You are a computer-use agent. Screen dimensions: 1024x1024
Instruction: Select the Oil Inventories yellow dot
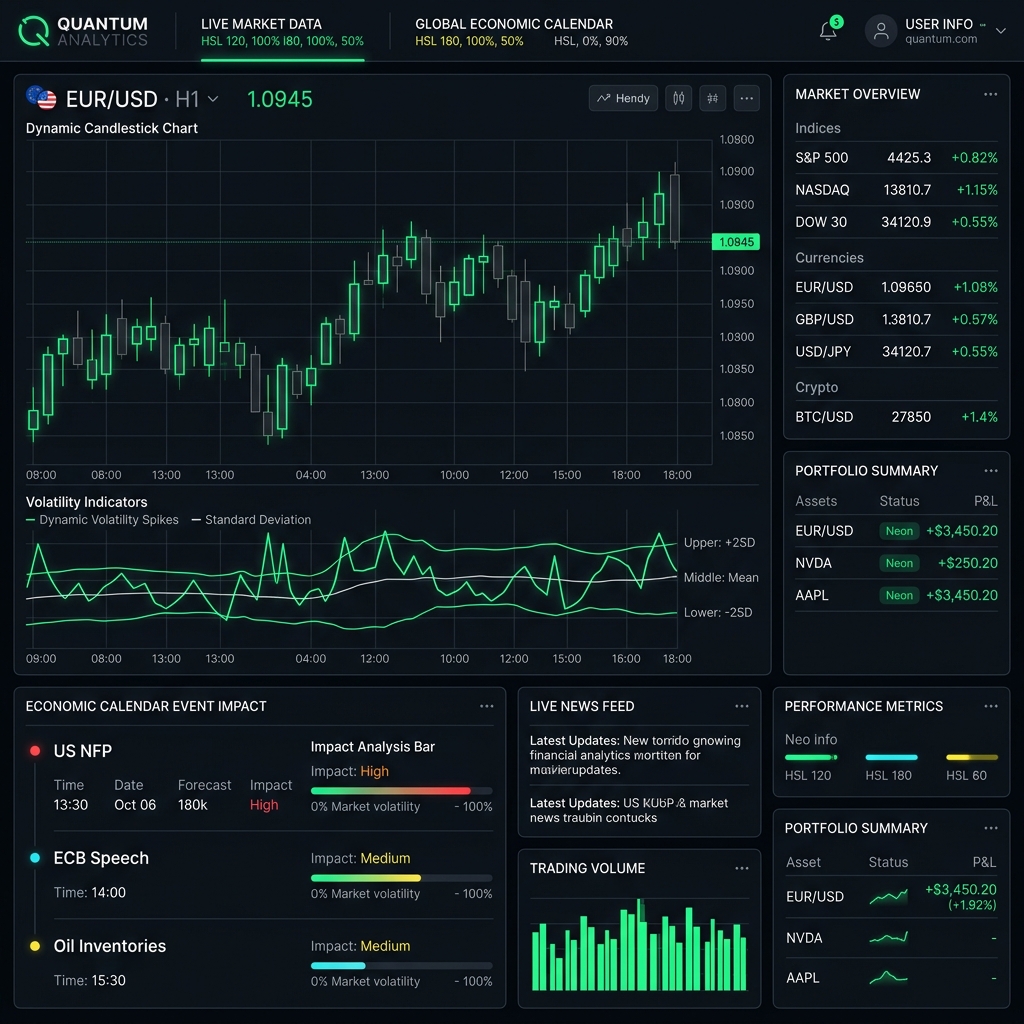pyautogui.click(x=35, y=946)
